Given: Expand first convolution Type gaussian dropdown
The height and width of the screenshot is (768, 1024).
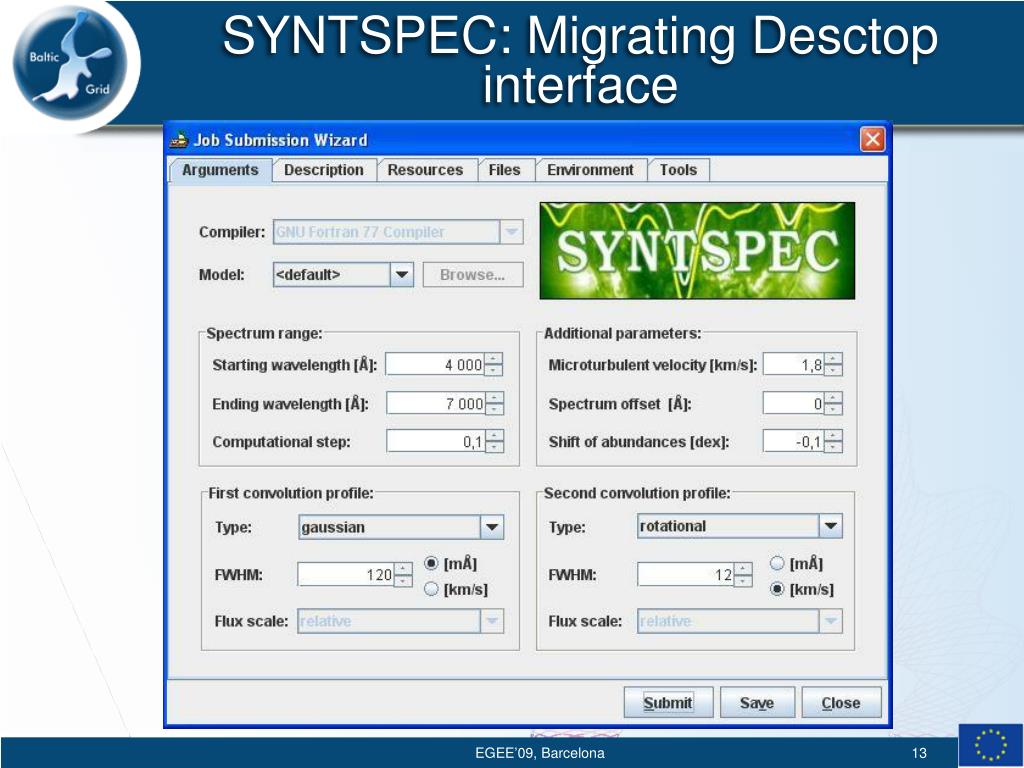Looking at the screenshot, I should point(492,527).
